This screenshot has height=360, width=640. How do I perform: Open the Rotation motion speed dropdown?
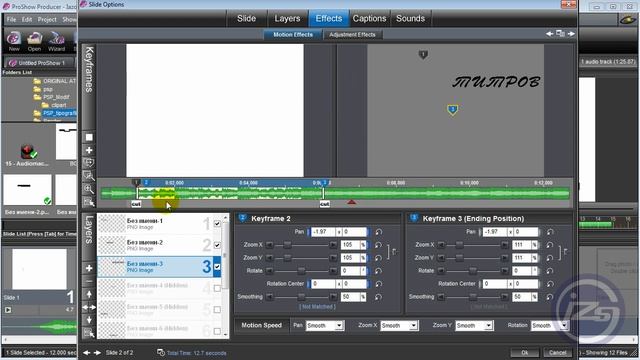click(564, 325)
